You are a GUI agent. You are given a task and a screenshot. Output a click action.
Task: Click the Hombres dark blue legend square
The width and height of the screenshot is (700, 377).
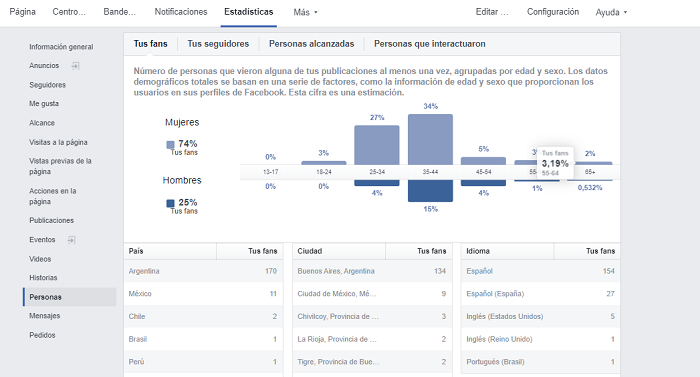point(170,203)
